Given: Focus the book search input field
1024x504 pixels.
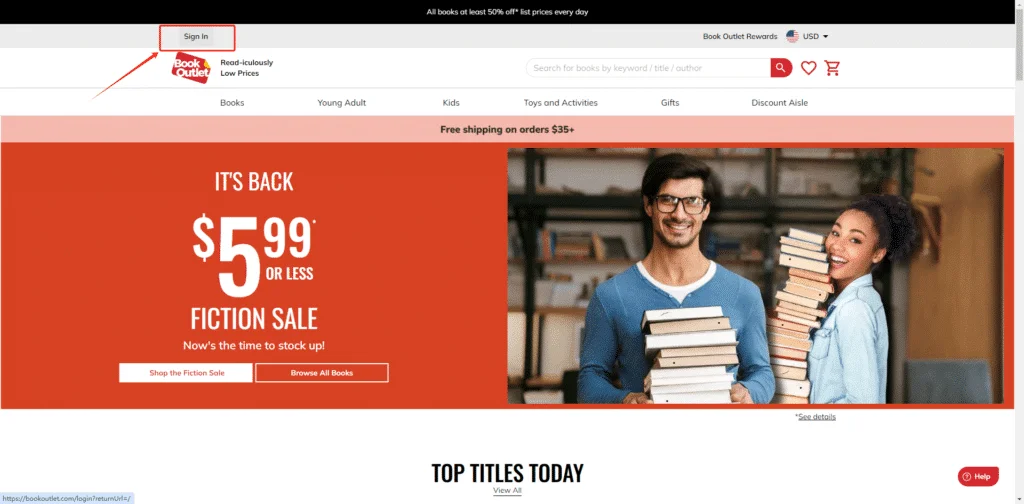Looking at the screenshot, I should [x=648, y=68].
